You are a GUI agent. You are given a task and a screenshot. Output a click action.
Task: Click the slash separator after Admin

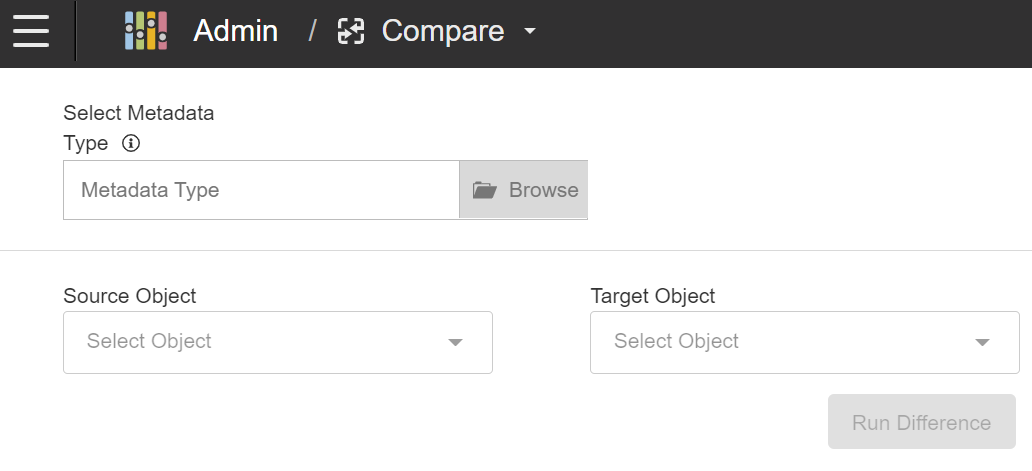pos(312,31)
